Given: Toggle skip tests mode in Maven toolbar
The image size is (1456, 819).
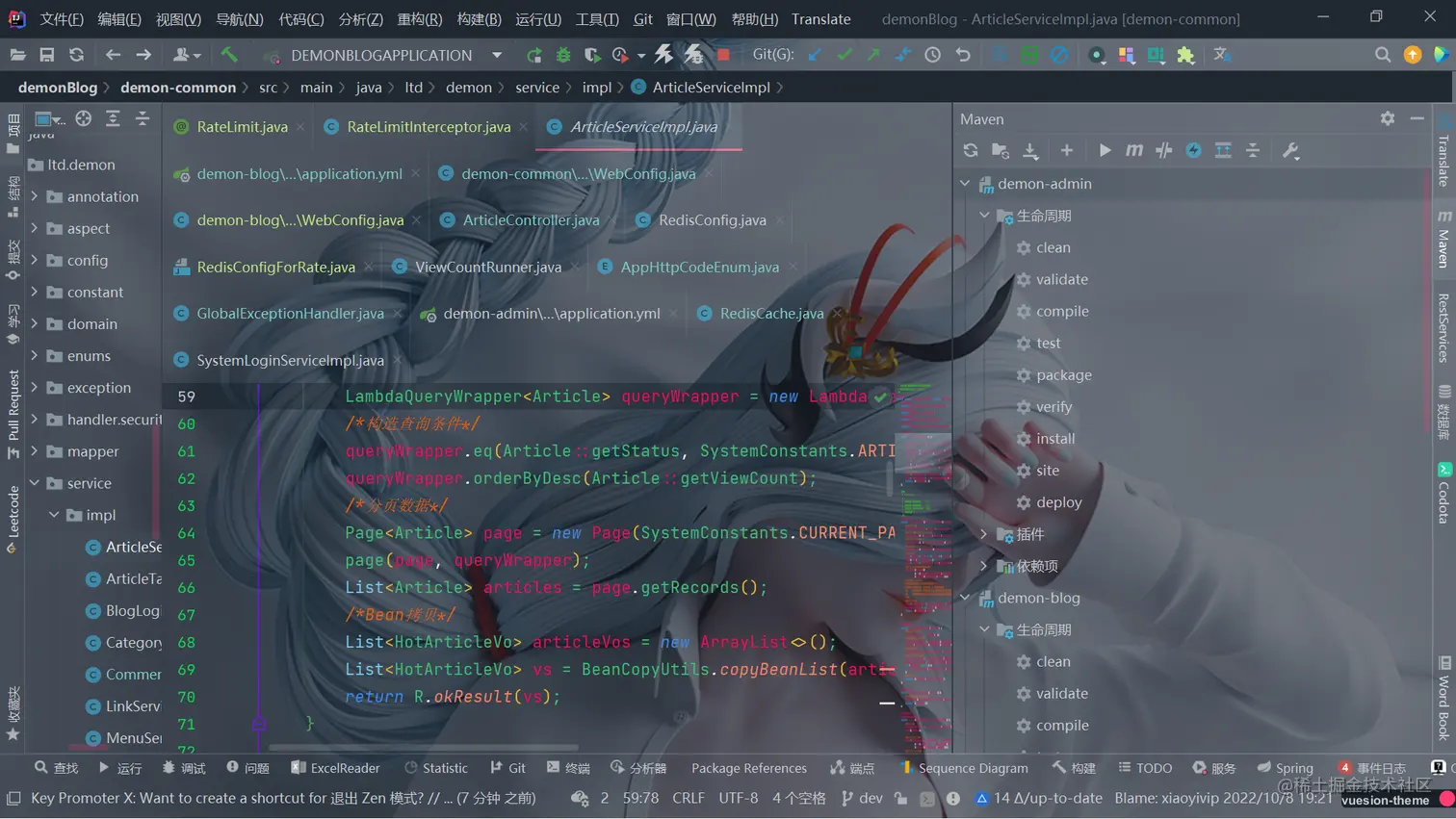Looking at the screenshot, I should tap(1193, 150).
